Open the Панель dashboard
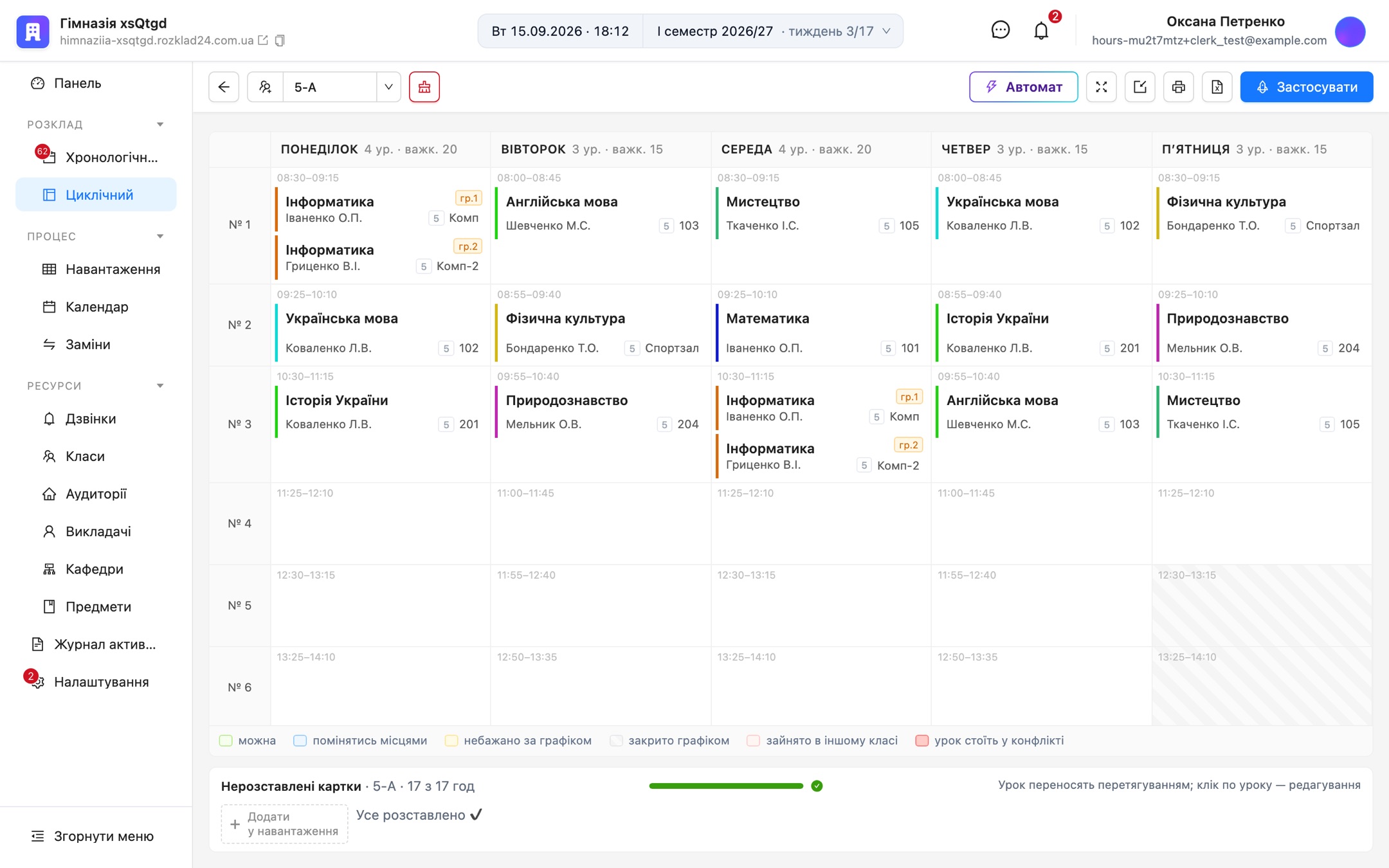This screenshot has height=868, width=1389. [96, 83]
